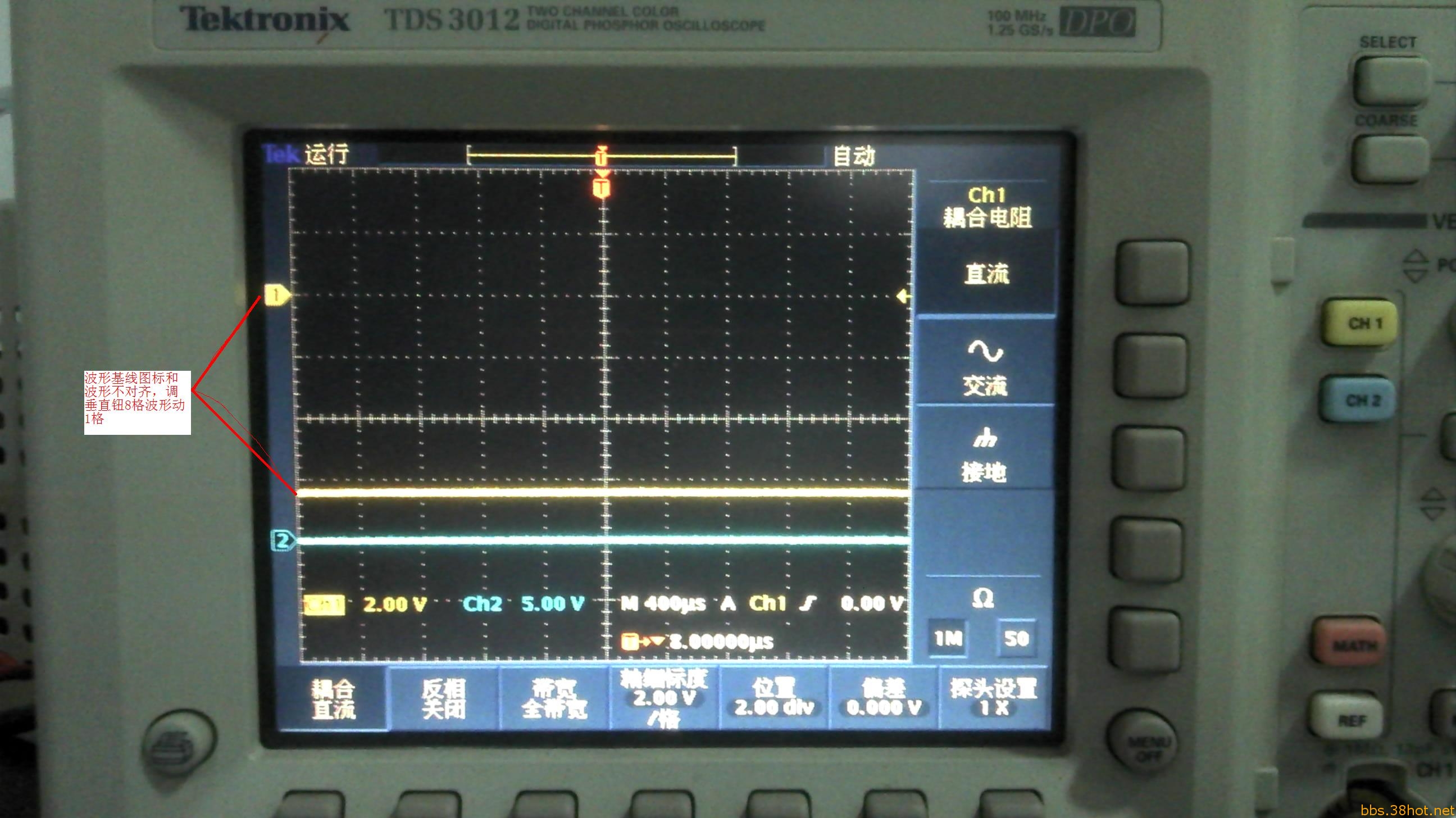The width and height of the screenshot is (1456, 818).
Task: Push the red MATH button
Action: [1349, 643]
